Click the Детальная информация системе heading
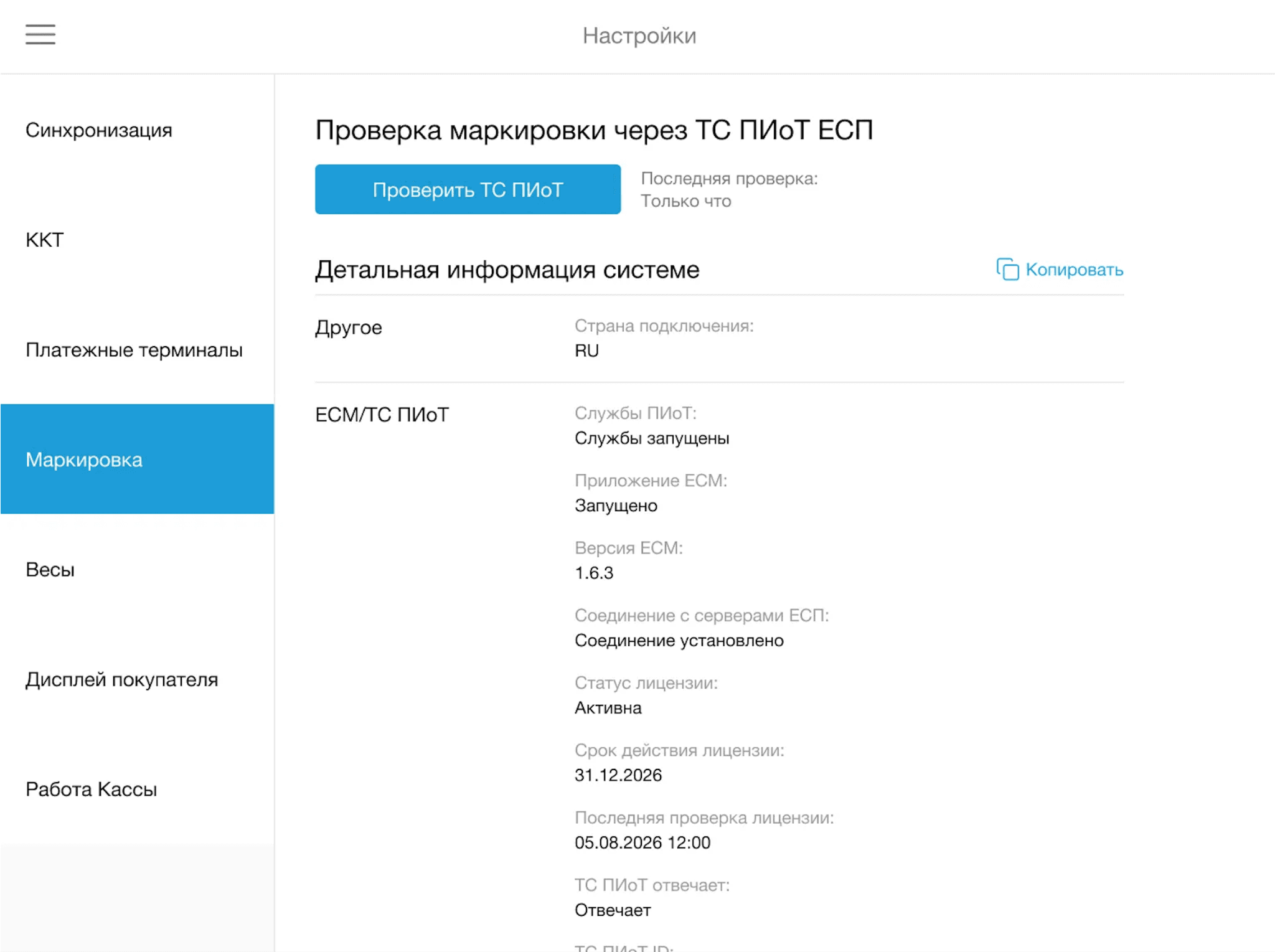 pyautogui.click(x=507, y=270)
